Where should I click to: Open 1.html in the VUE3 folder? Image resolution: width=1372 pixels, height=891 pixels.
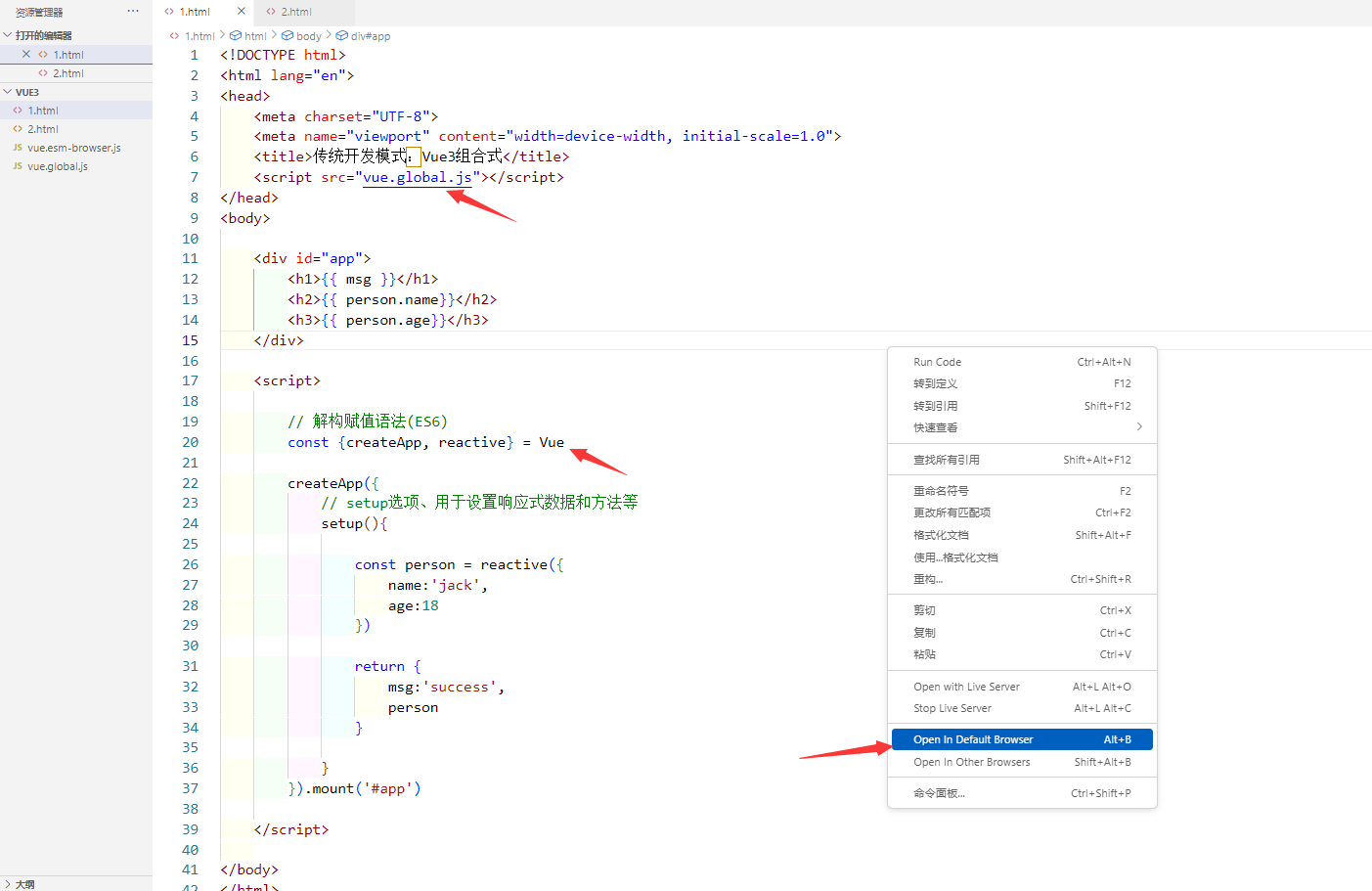(76, 111)
